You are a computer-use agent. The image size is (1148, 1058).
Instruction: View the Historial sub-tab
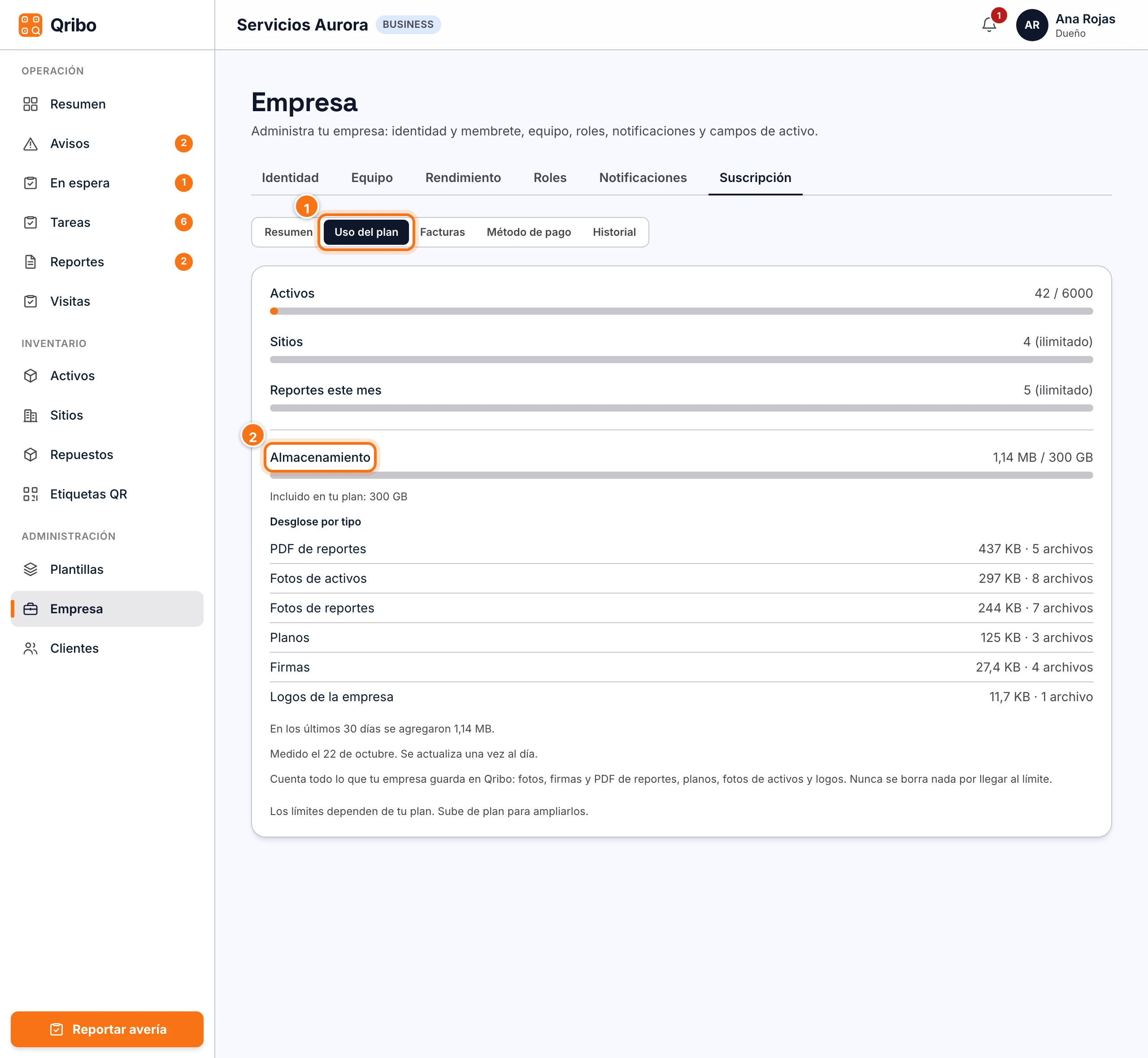coord(614,232)
